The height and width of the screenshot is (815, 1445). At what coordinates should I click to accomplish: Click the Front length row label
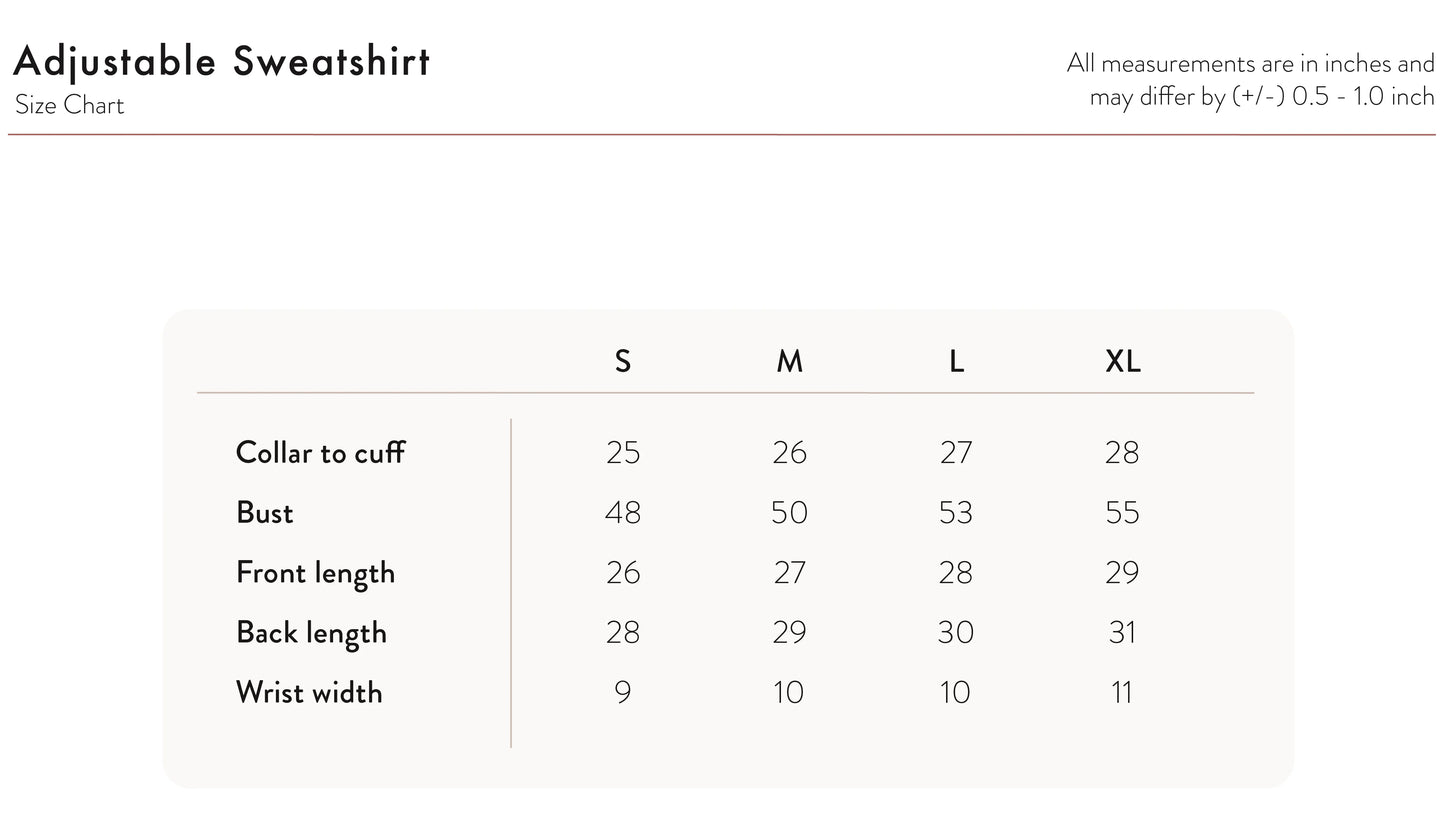(315, 573)
